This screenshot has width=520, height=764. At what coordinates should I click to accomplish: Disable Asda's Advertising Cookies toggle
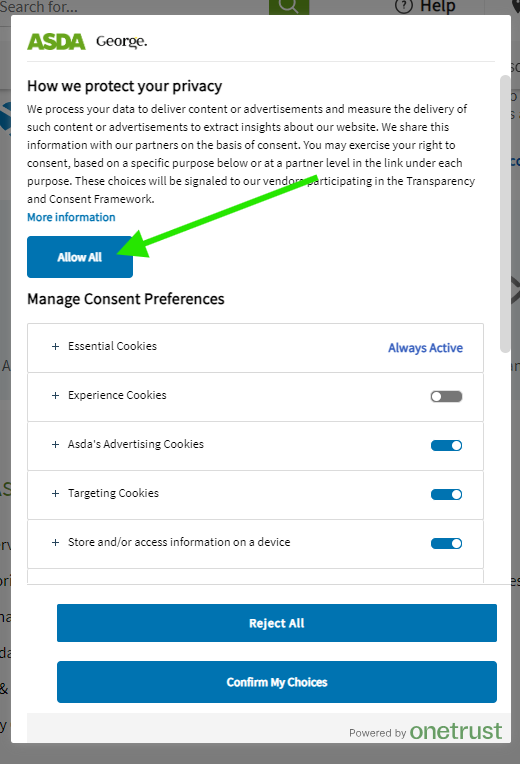[x=446, y=445]
